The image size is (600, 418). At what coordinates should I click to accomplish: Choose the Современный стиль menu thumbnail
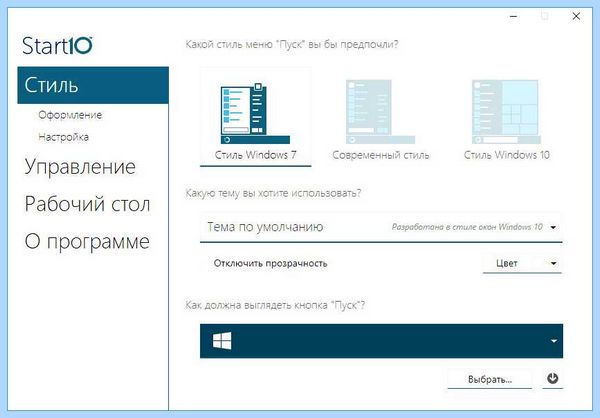[380, 117]
